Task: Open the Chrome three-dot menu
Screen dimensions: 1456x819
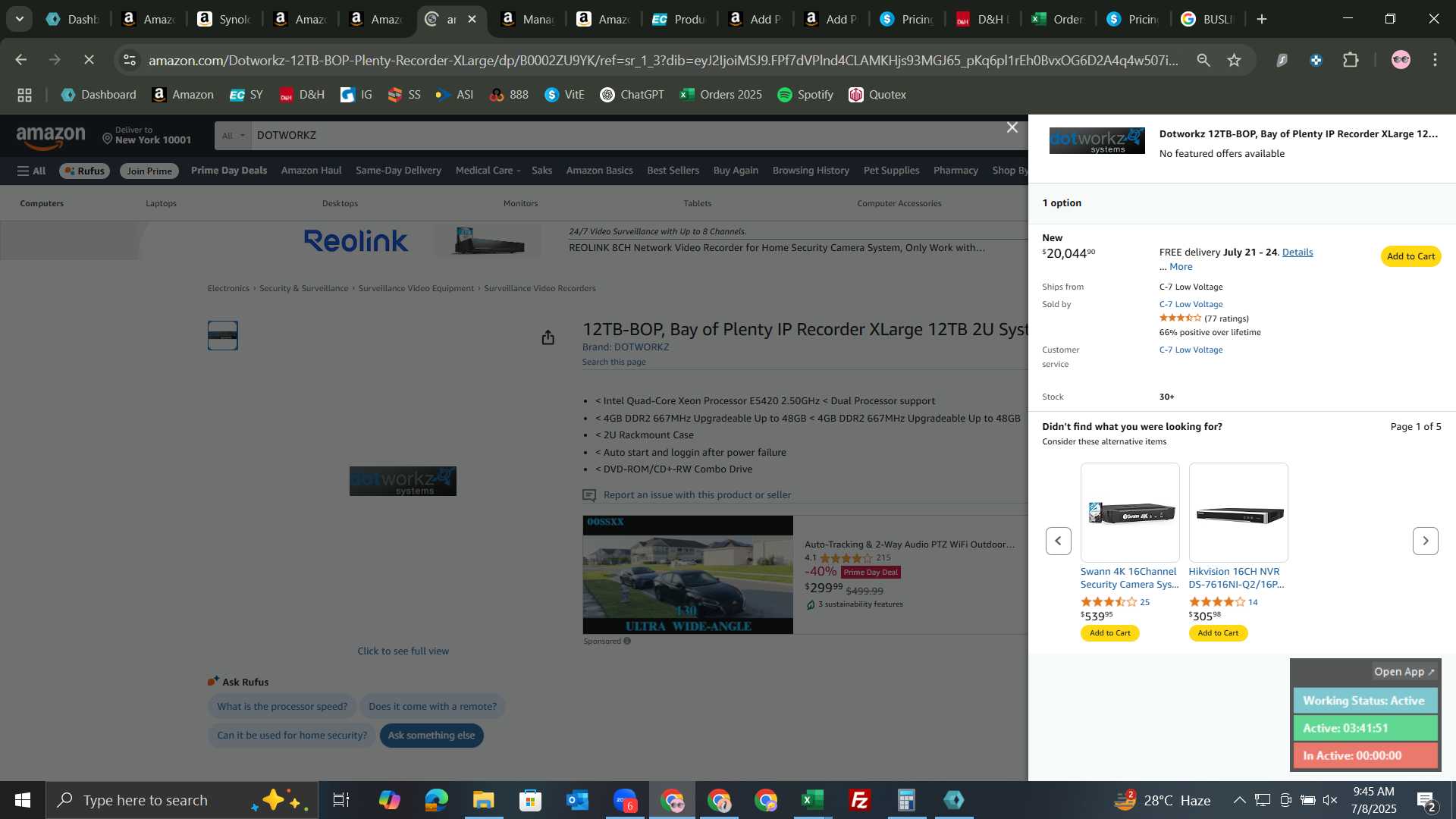Action: point(1435,60)
